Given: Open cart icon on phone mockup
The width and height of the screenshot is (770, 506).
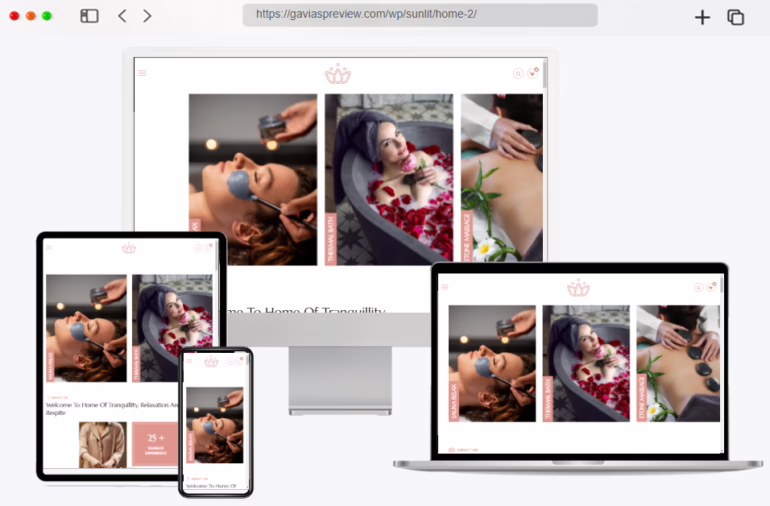Looking at the screenshot, I should click(x=239, y=361).
